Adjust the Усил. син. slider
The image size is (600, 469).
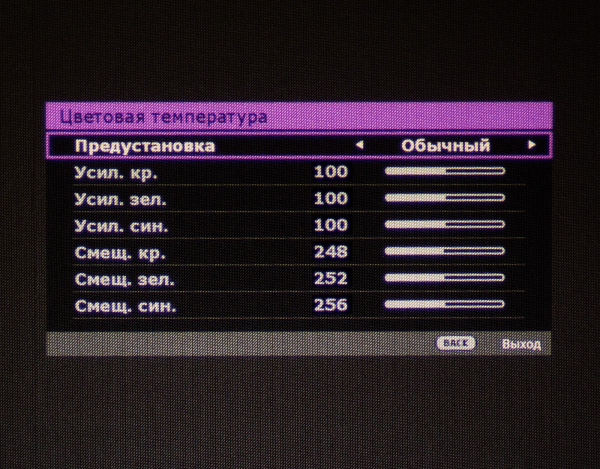(445, 225)
